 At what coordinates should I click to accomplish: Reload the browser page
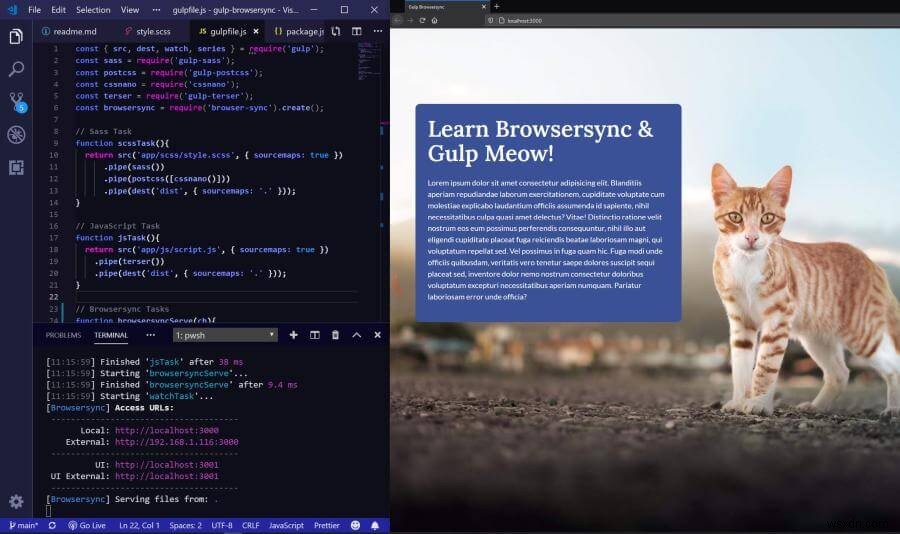coord(422,20)
